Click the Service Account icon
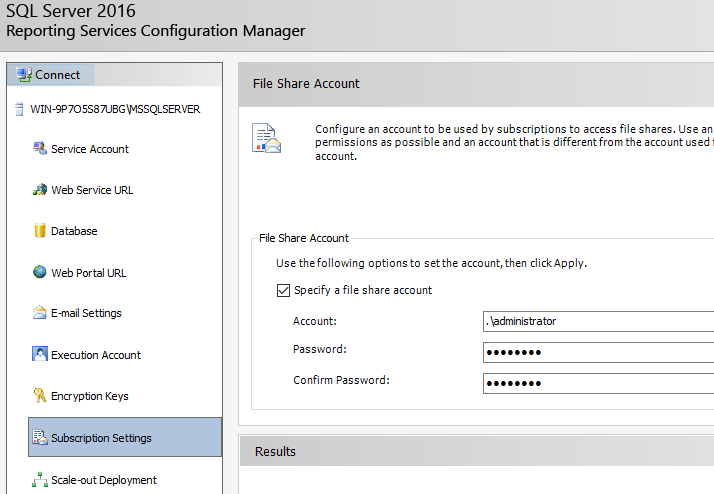Viewport: 714px width, 494px height. coord(40,149)
